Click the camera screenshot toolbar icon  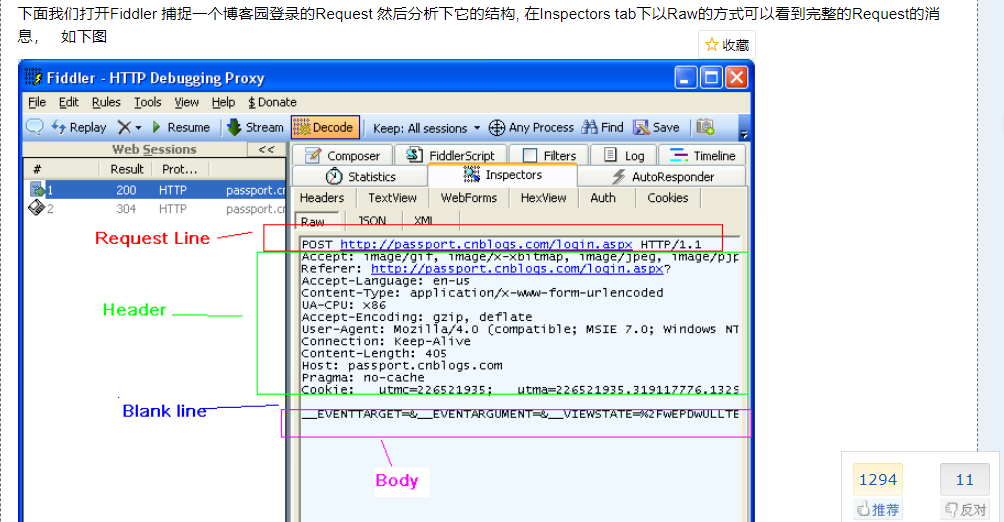tap(705, 127)
